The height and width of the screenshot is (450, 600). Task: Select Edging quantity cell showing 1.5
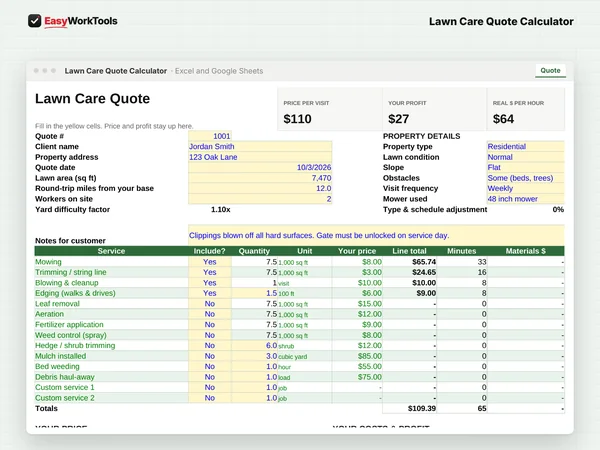pos(254,293)
